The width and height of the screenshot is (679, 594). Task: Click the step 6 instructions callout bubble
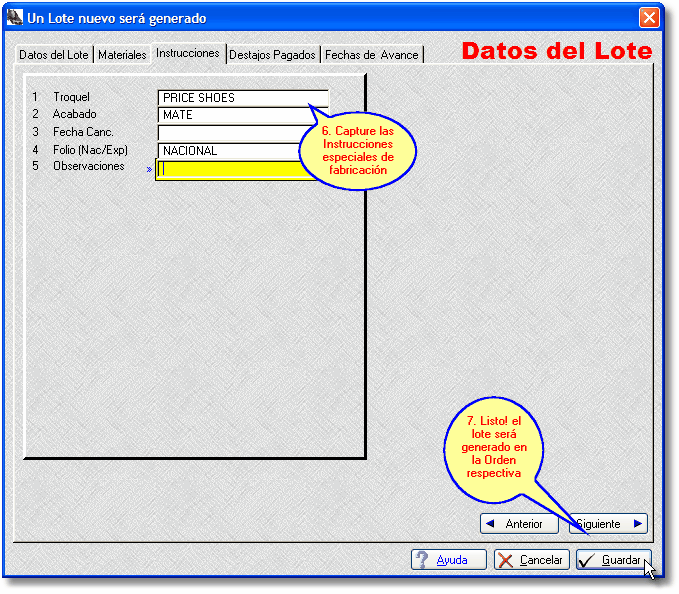click(x=360, y=150)
